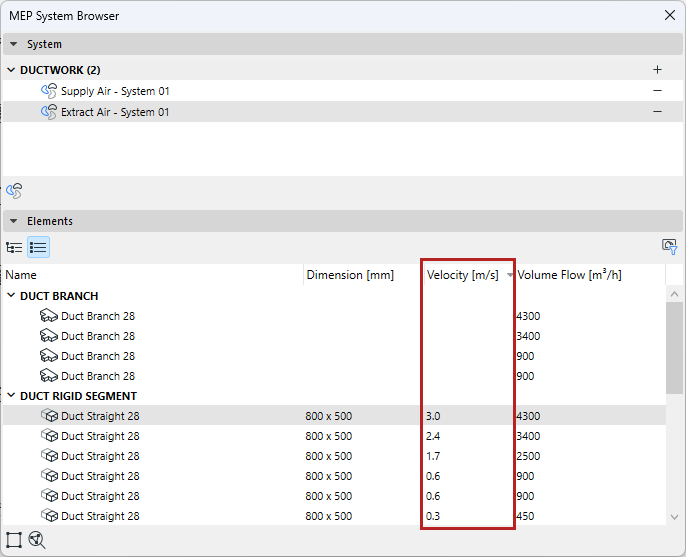Viewport: 686px width, 557px height.
Task: Click the elements list vertical scrollbar thumb
Action: point(674,348)
